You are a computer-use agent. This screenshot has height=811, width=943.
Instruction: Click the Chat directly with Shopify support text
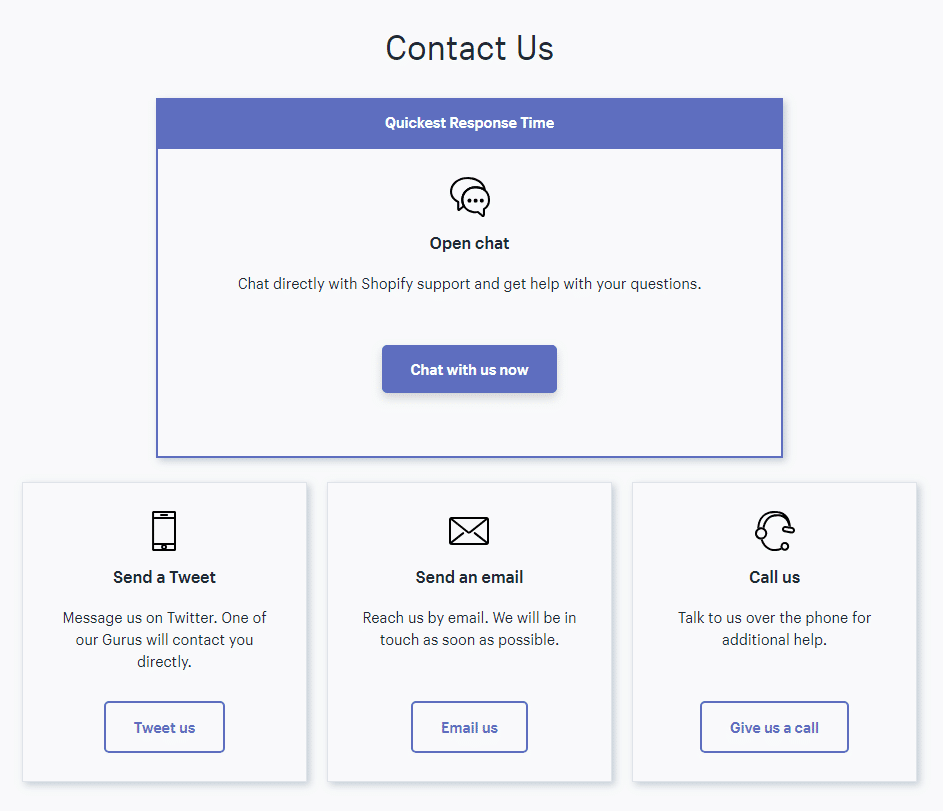(x=469, y=284)
